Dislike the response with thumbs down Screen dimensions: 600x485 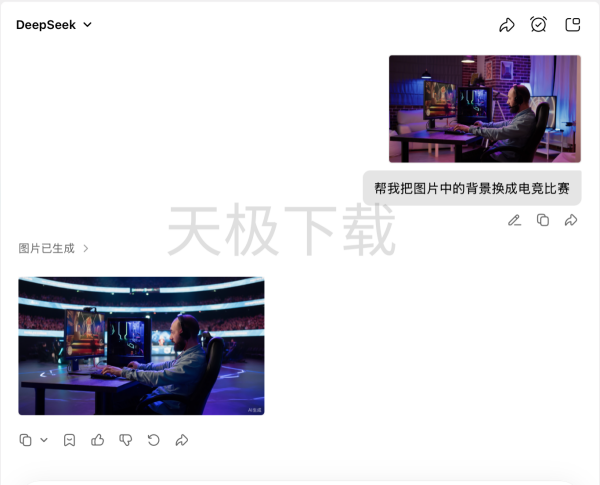coord(125,440)
